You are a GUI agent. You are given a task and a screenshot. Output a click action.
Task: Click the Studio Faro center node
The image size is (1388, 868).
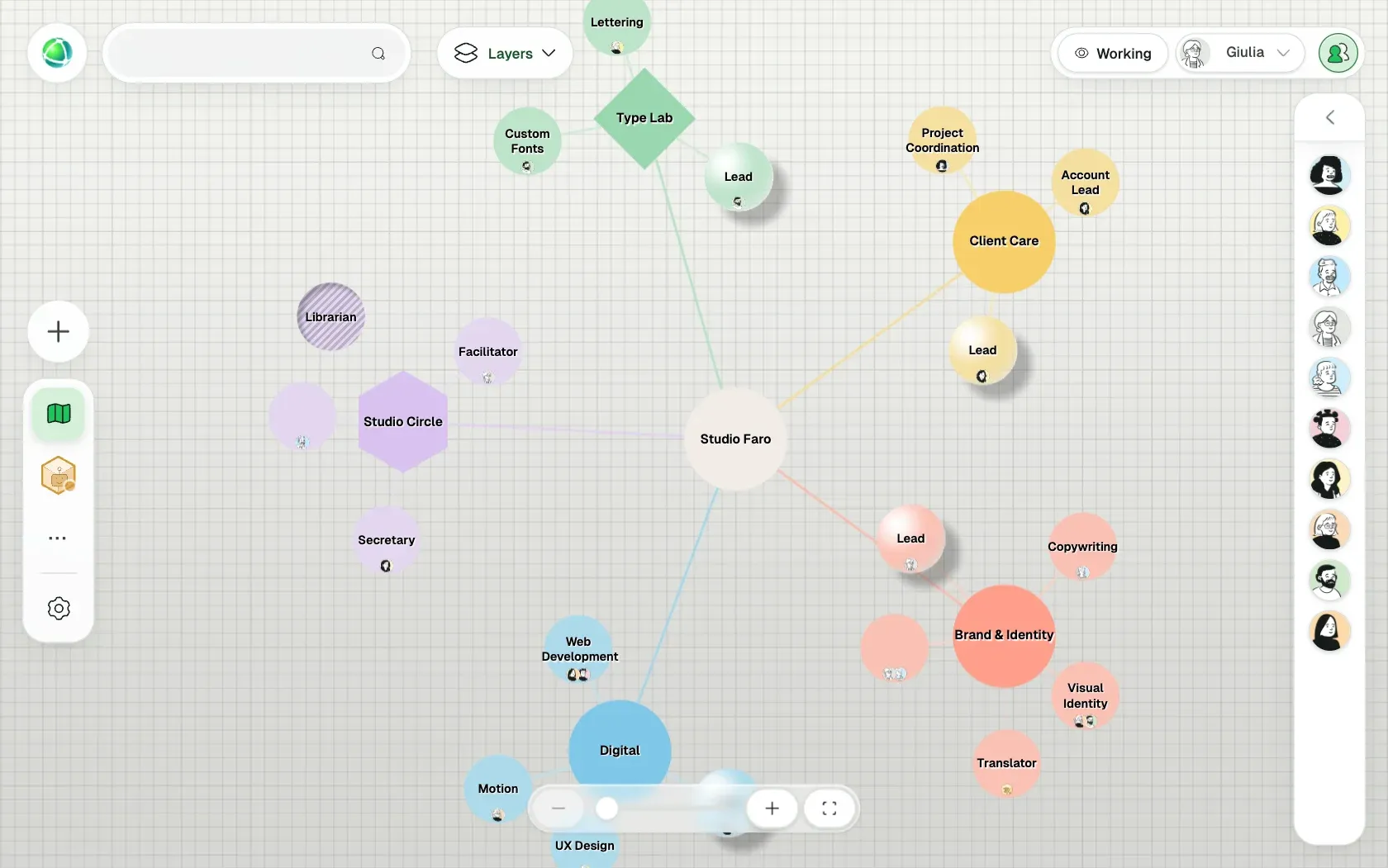click(735, 439)
